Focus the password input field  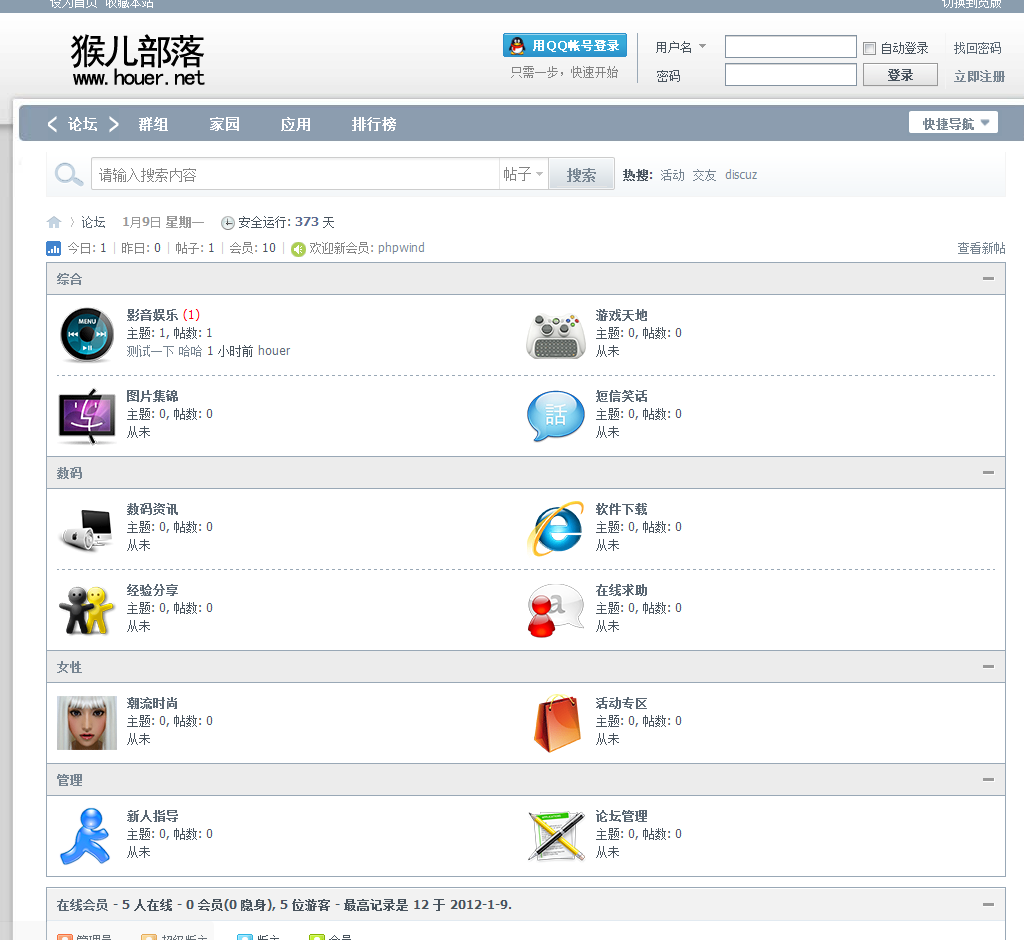(791, 75)
